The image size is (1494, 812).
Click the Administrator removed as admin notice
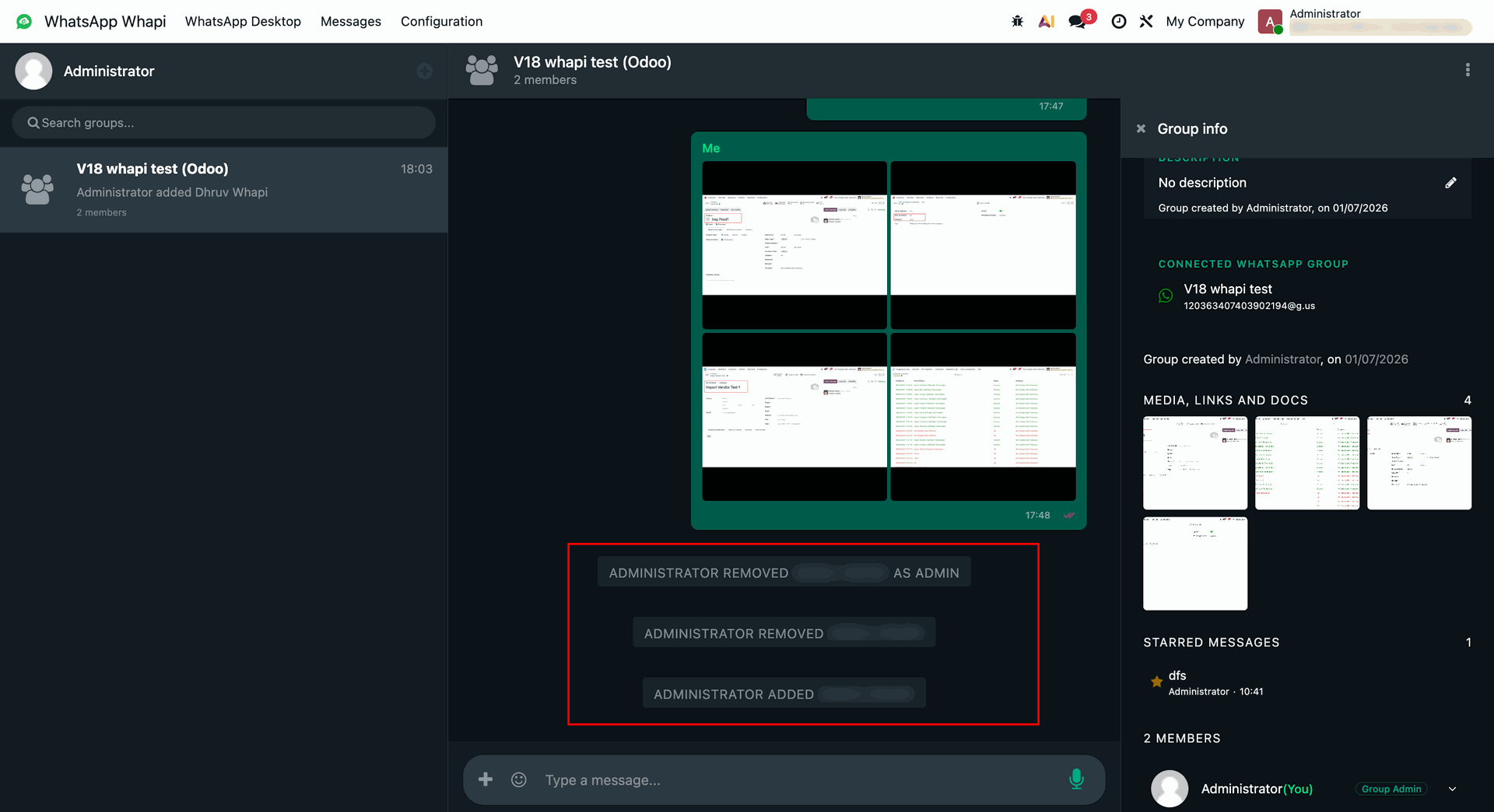[784, 572]
